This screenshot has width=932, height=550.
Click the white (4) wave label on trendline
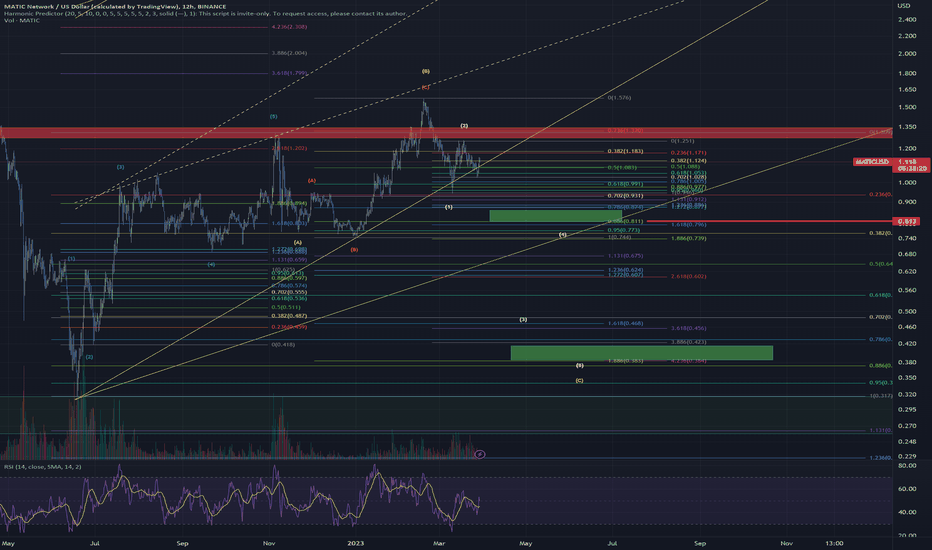coord(562,235)
